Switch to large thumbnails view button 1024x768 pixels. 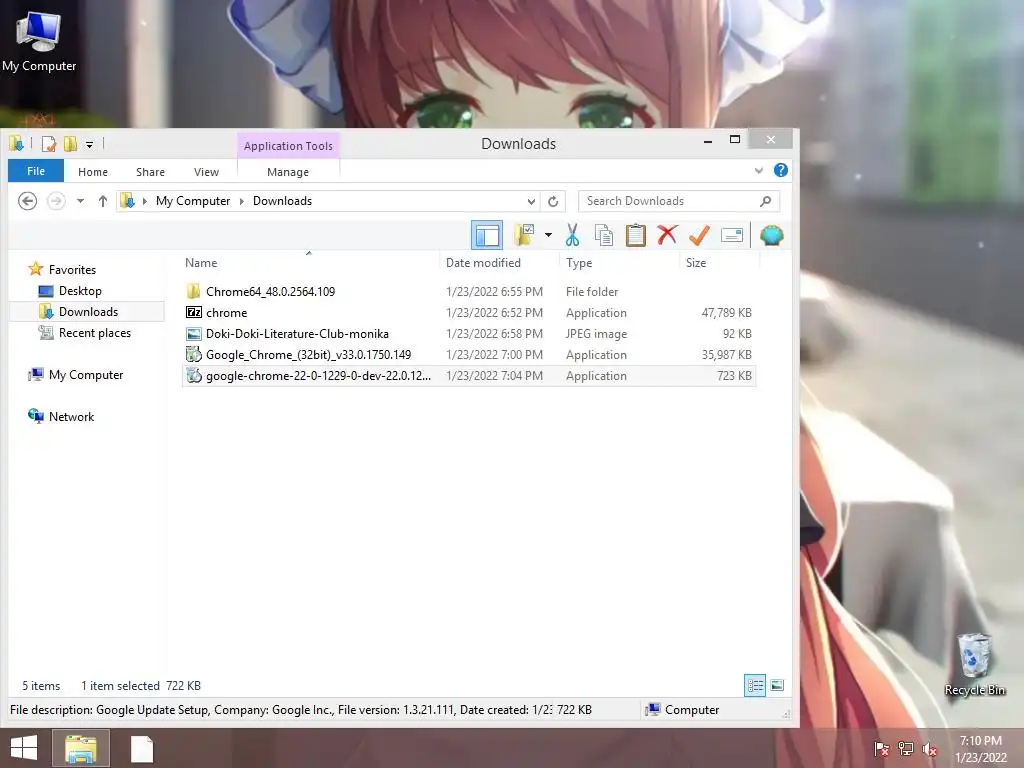click(776, 685)
